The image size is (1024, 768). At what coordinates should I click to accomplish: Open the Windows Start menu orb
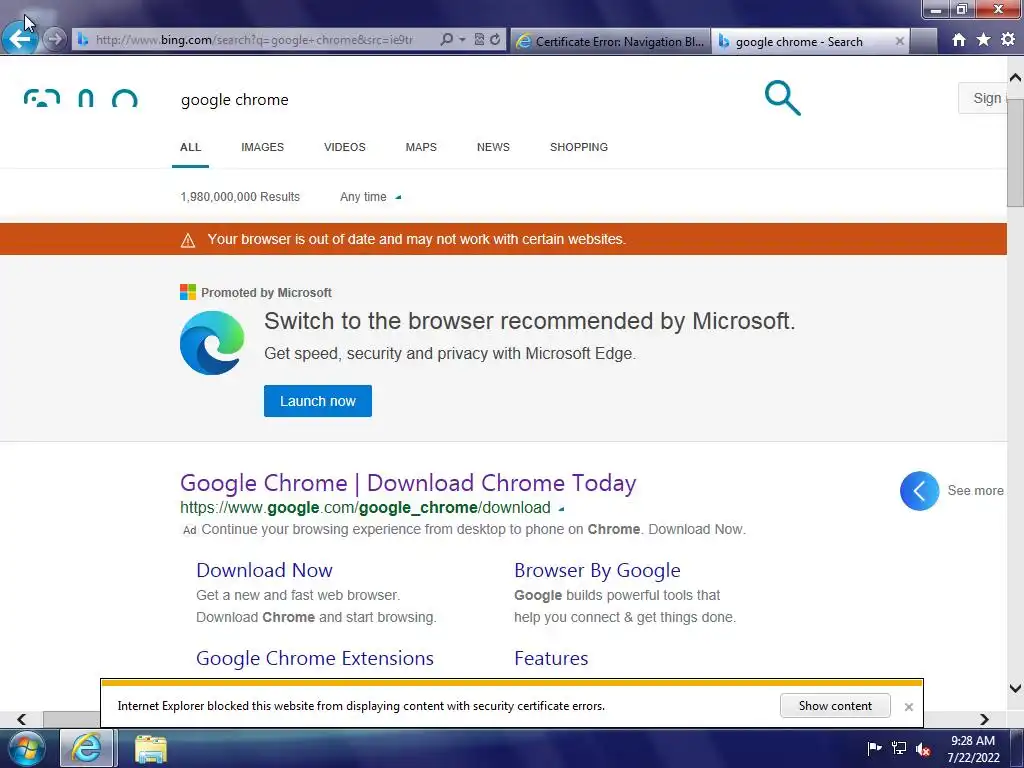coord(26,749)
